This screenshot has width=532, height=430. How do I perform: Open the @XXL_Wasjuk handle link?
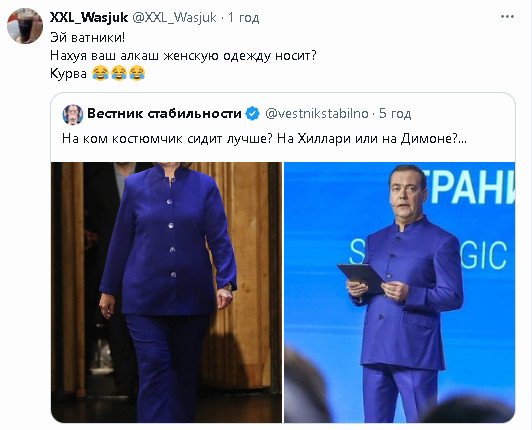[x=174, y=17]
